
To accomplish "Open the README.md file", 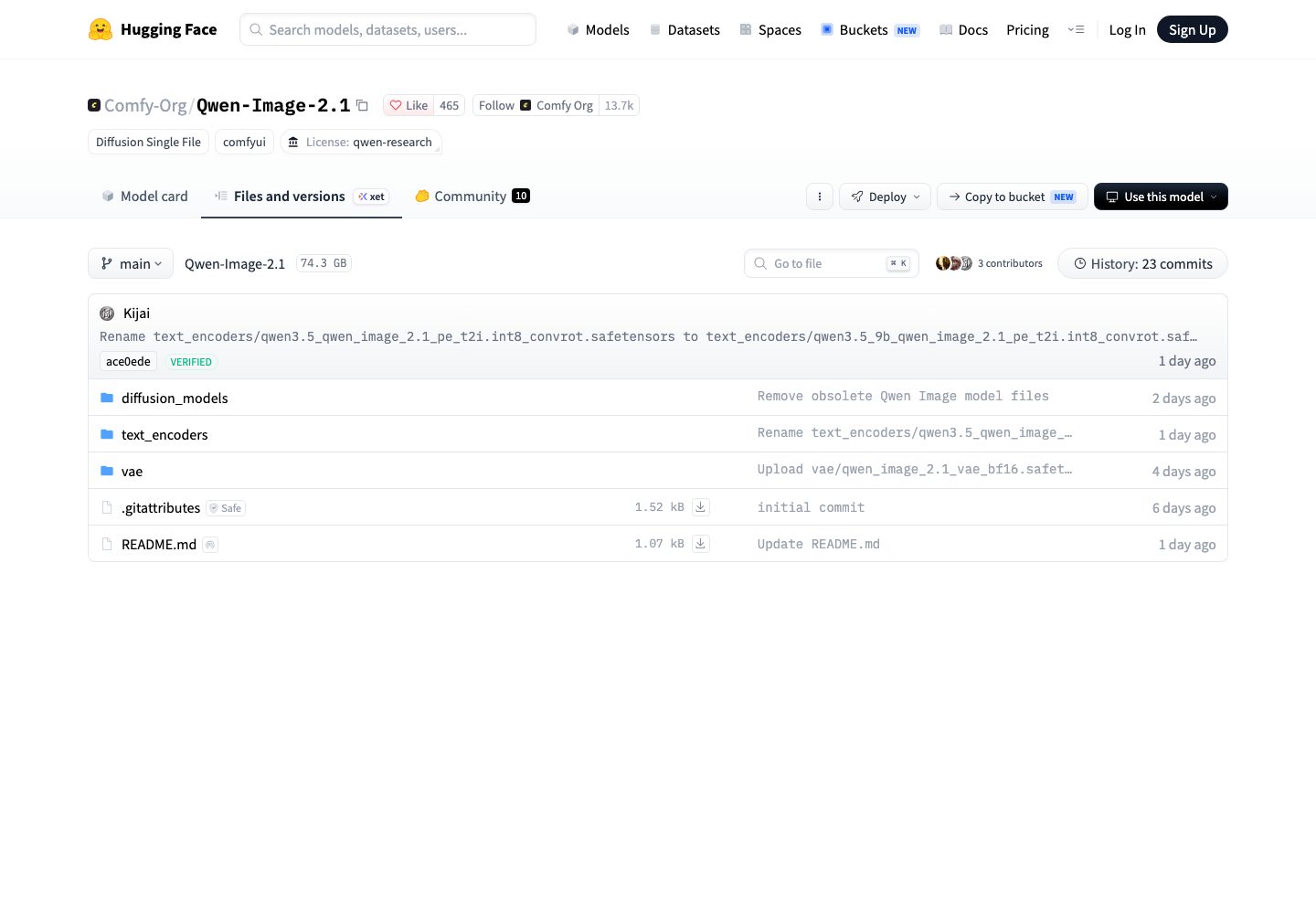I will 159,544.
